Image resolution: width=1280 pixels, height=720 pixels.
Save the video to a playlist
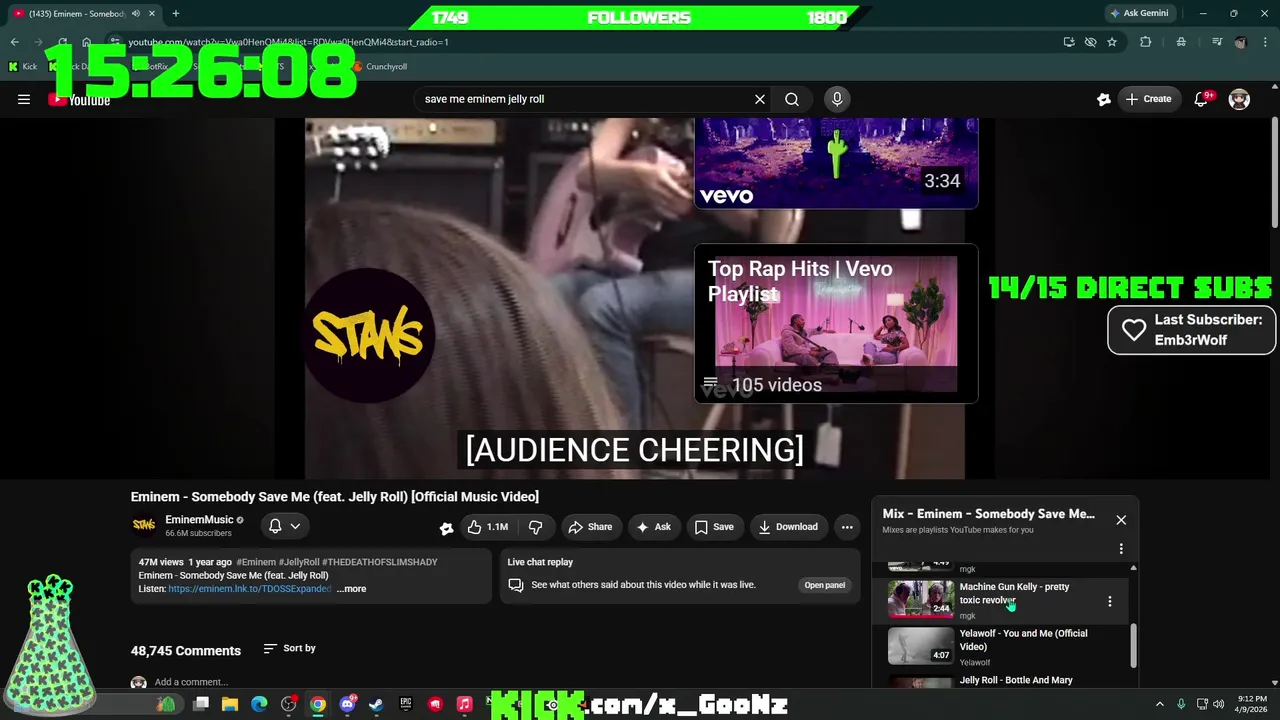pyautogui.click(x=714, y=527)
